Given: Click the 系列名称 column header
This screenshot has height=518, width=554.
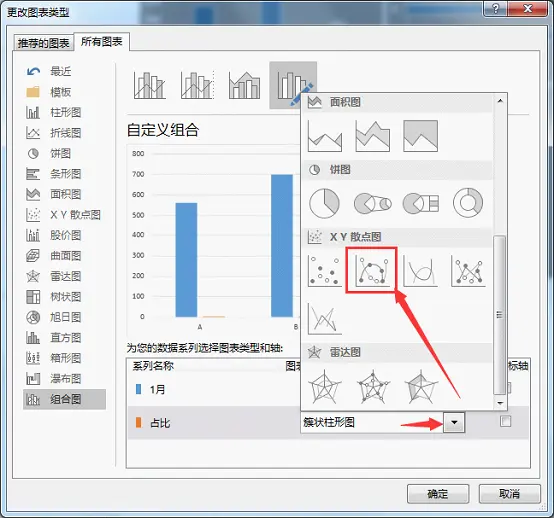Looking at the screenshot, I should tap(153, 366).
